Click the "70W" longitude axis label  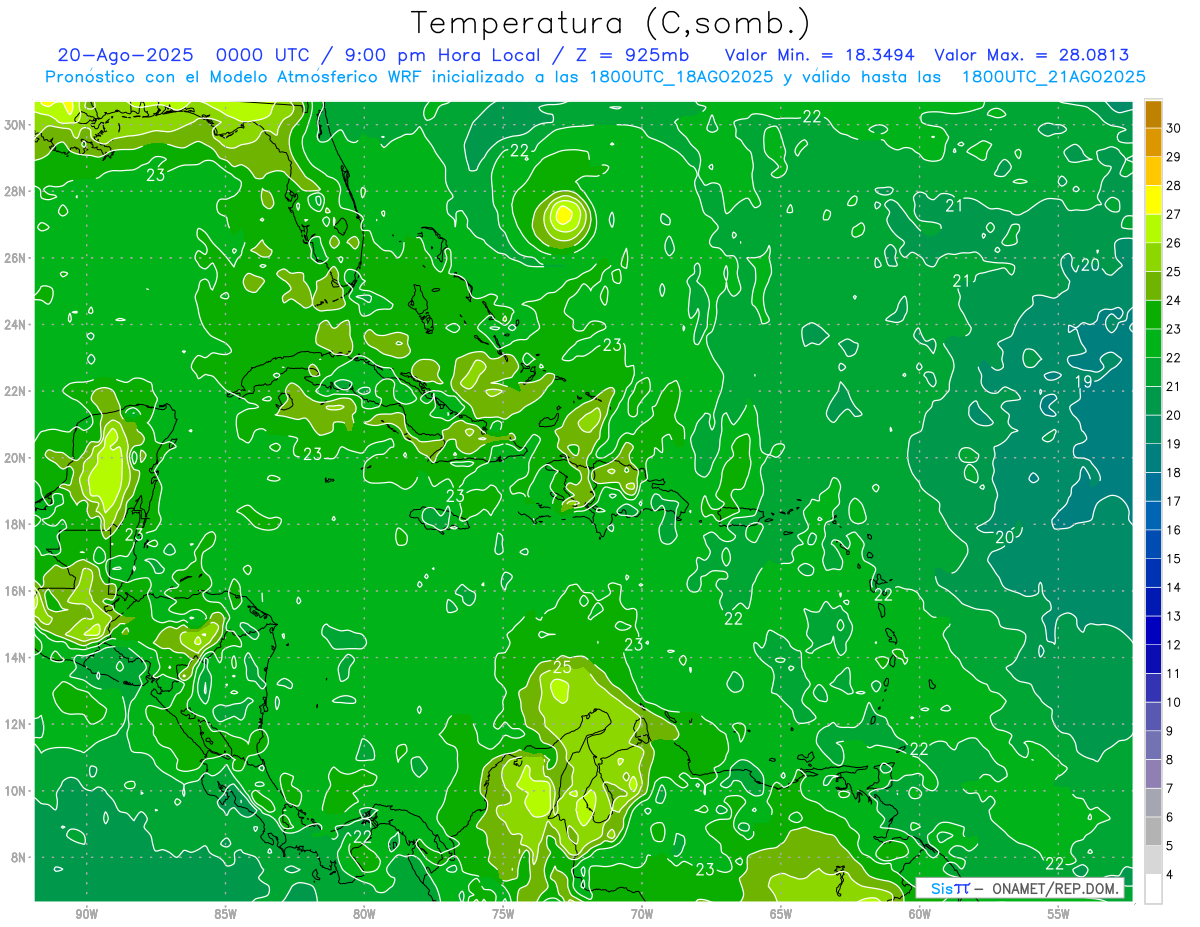tap(642, 914)
